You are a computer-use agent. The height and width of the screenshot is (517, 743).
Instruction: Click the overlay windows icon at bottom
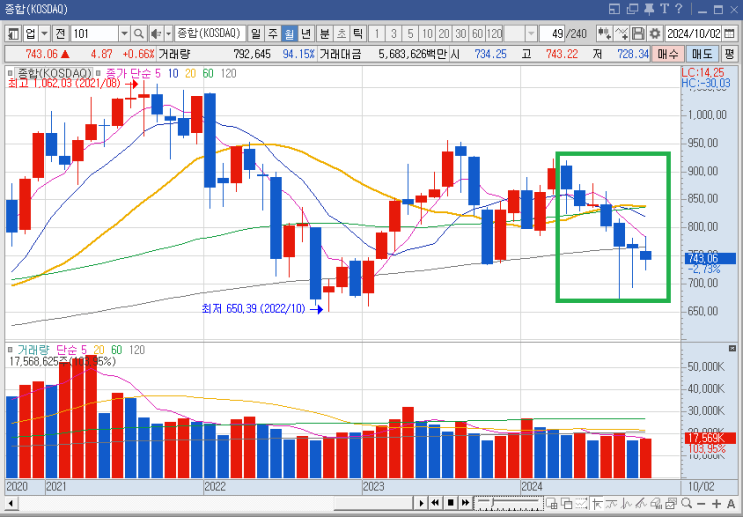coord(567,503)
